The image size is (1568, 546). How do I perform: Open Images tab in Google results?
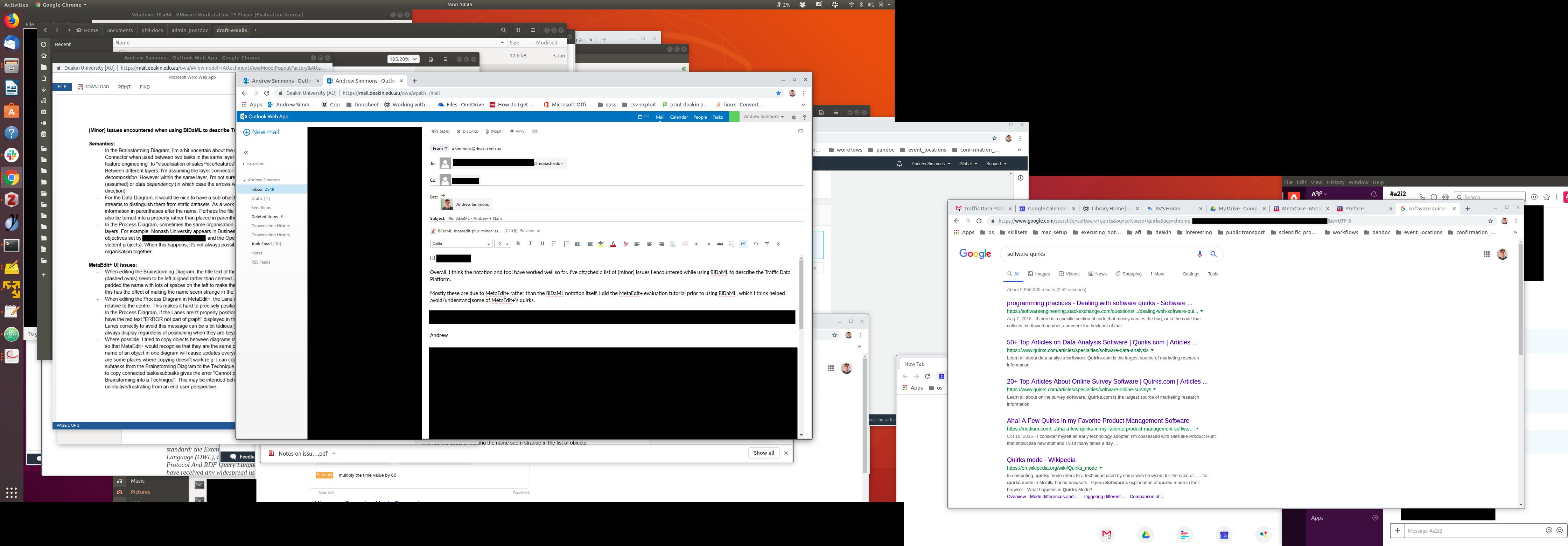coord(1039,274)
